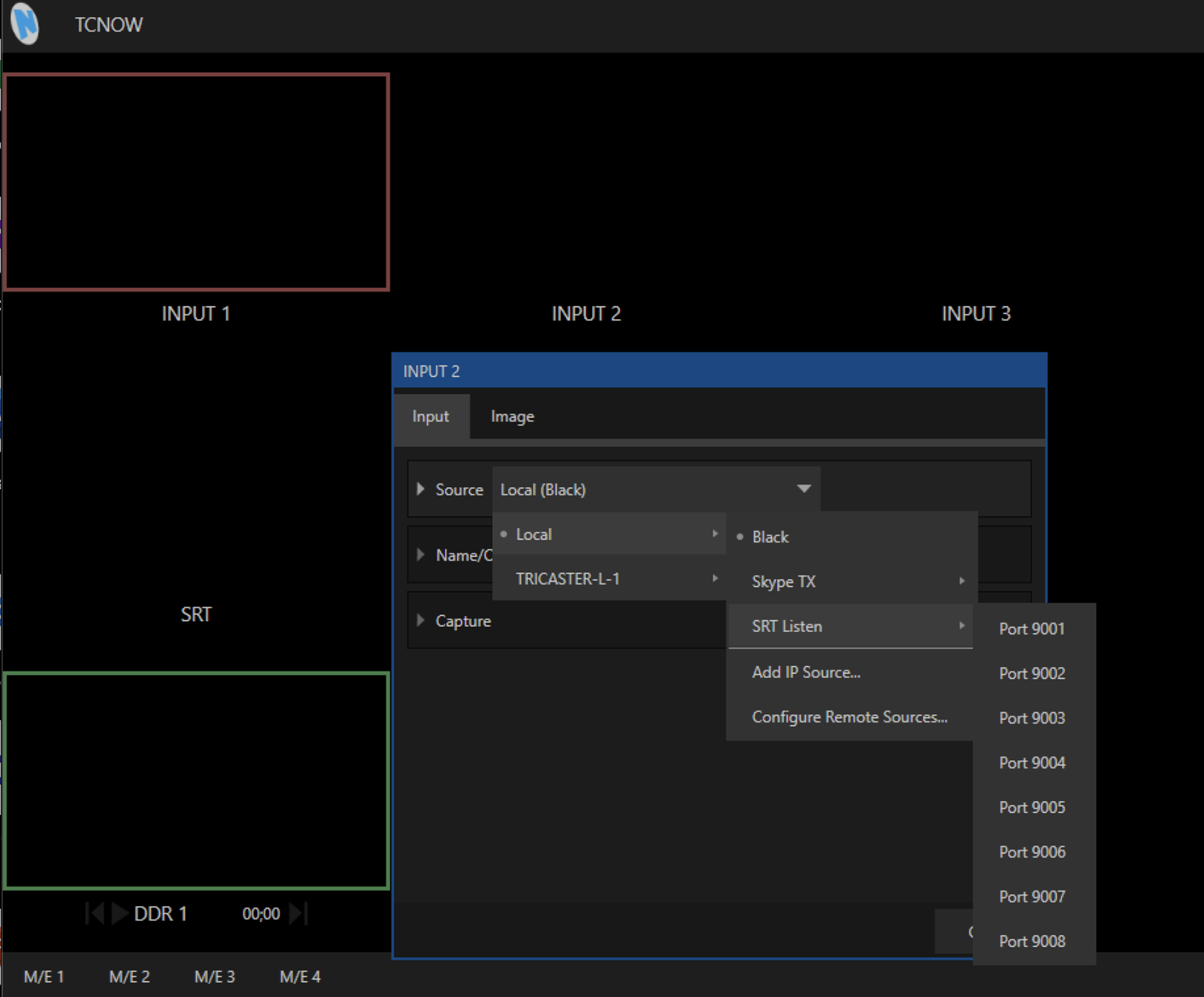The width and height of the screenshot is (1204, 997).
Task: Click the TCNOW session title
Action: pos(109,24)
